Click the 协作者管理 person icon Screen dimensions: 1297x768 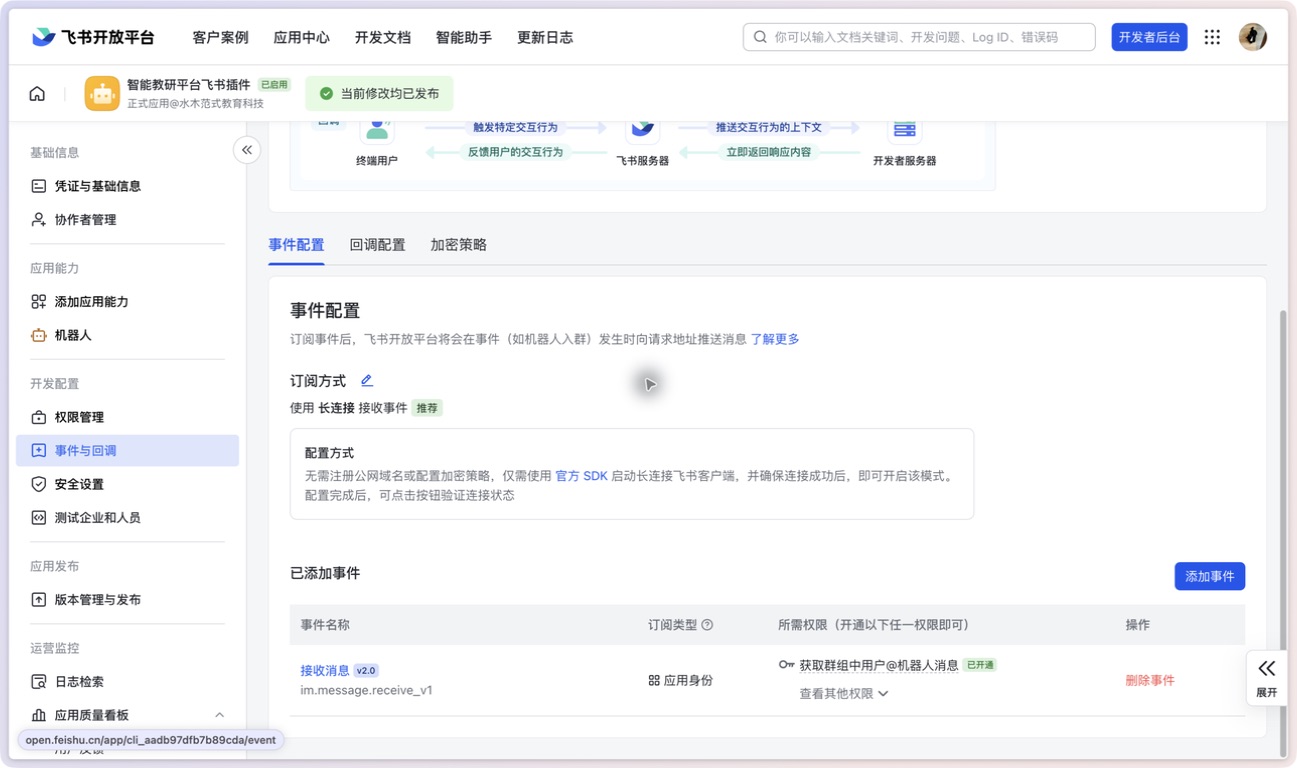[x=38, y=219]
